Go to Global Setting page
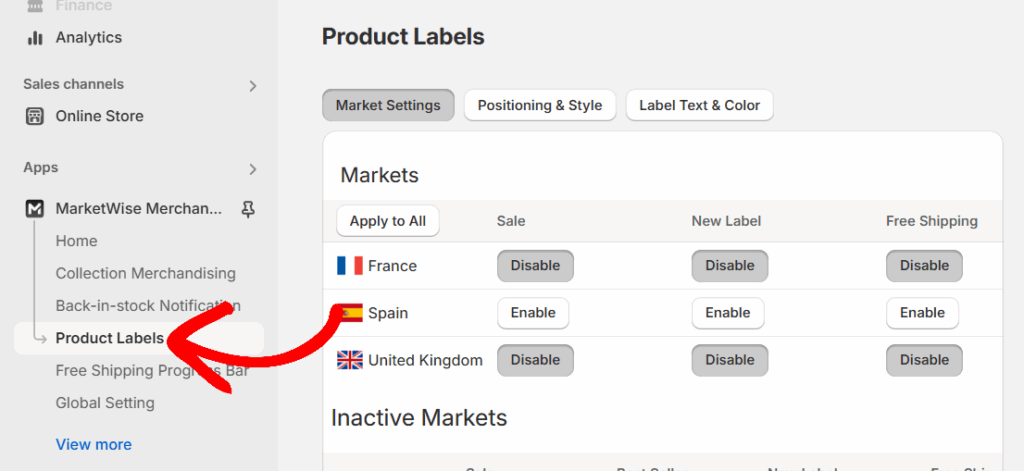The image size is (1024, 471). pos(105,403)
